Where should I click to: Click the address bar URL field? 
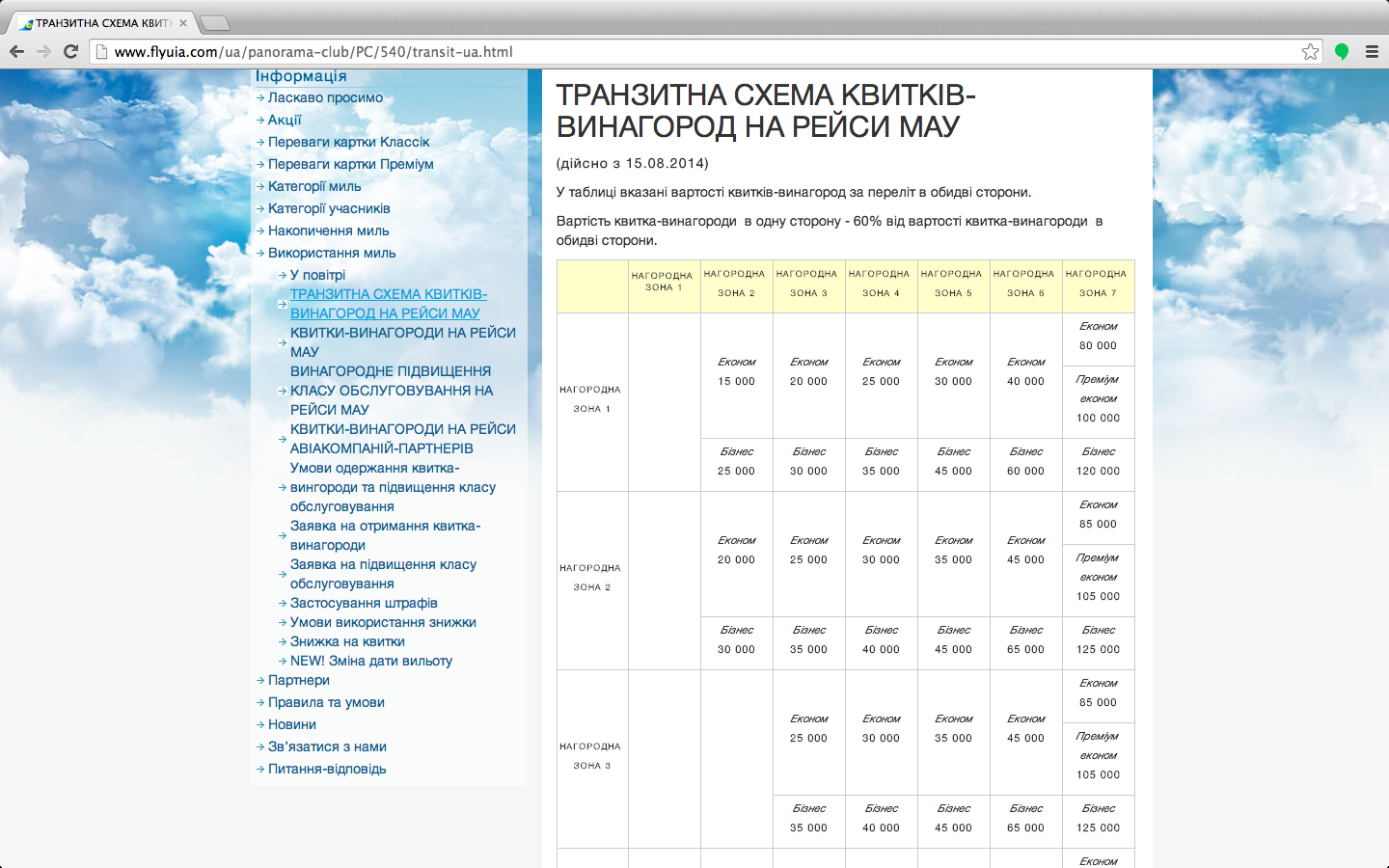[x=704, y=51]
